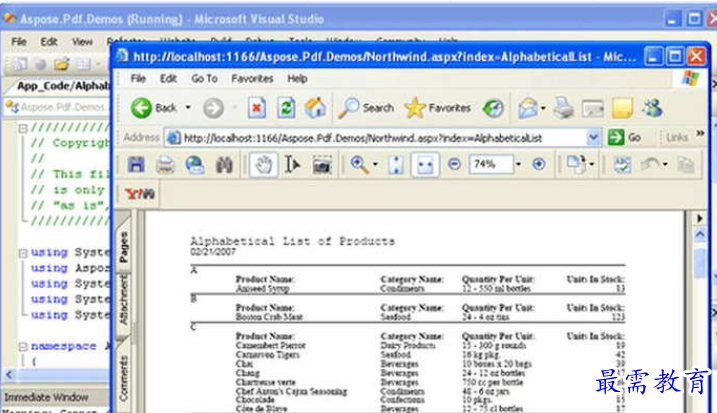Screen dimensions: 717x413
Task: Open the zoom percentage dropdown arrow
Action: click(518, 164)
